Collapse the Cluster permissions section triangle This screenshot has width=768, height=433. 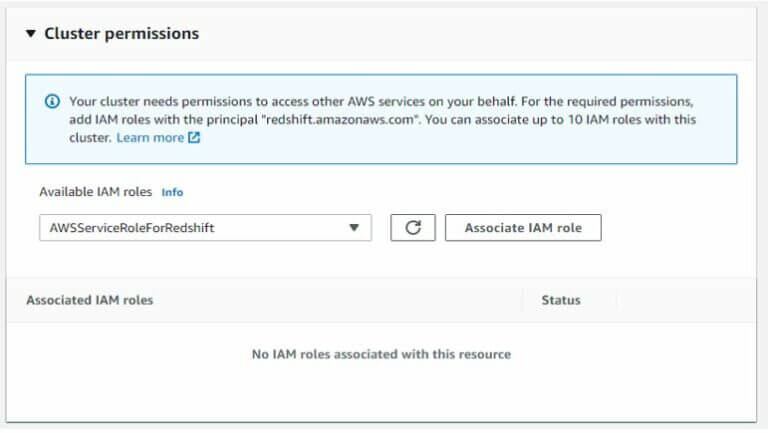pyautogui.click(x=30, y=34)
